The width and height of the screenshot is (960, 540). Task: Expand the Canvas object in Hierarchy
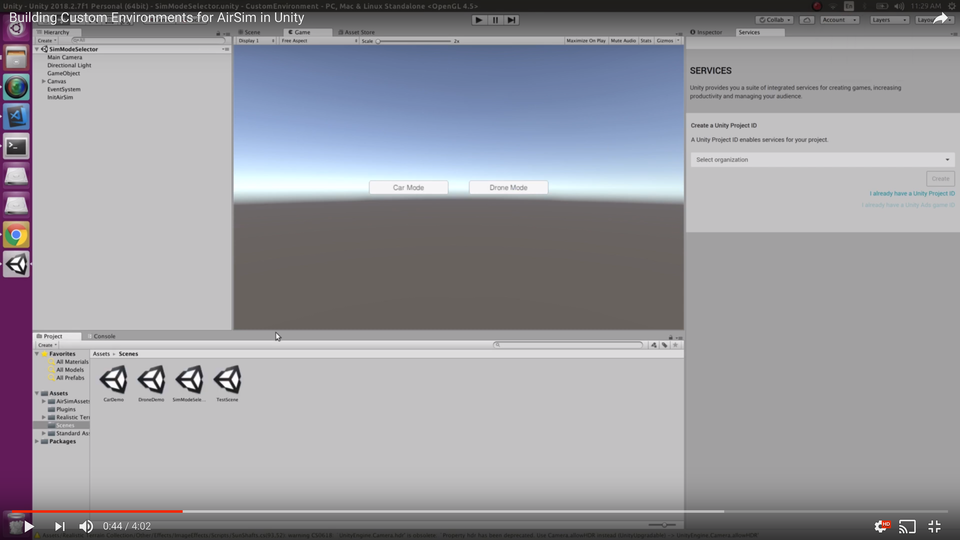[x=44, y=81]
